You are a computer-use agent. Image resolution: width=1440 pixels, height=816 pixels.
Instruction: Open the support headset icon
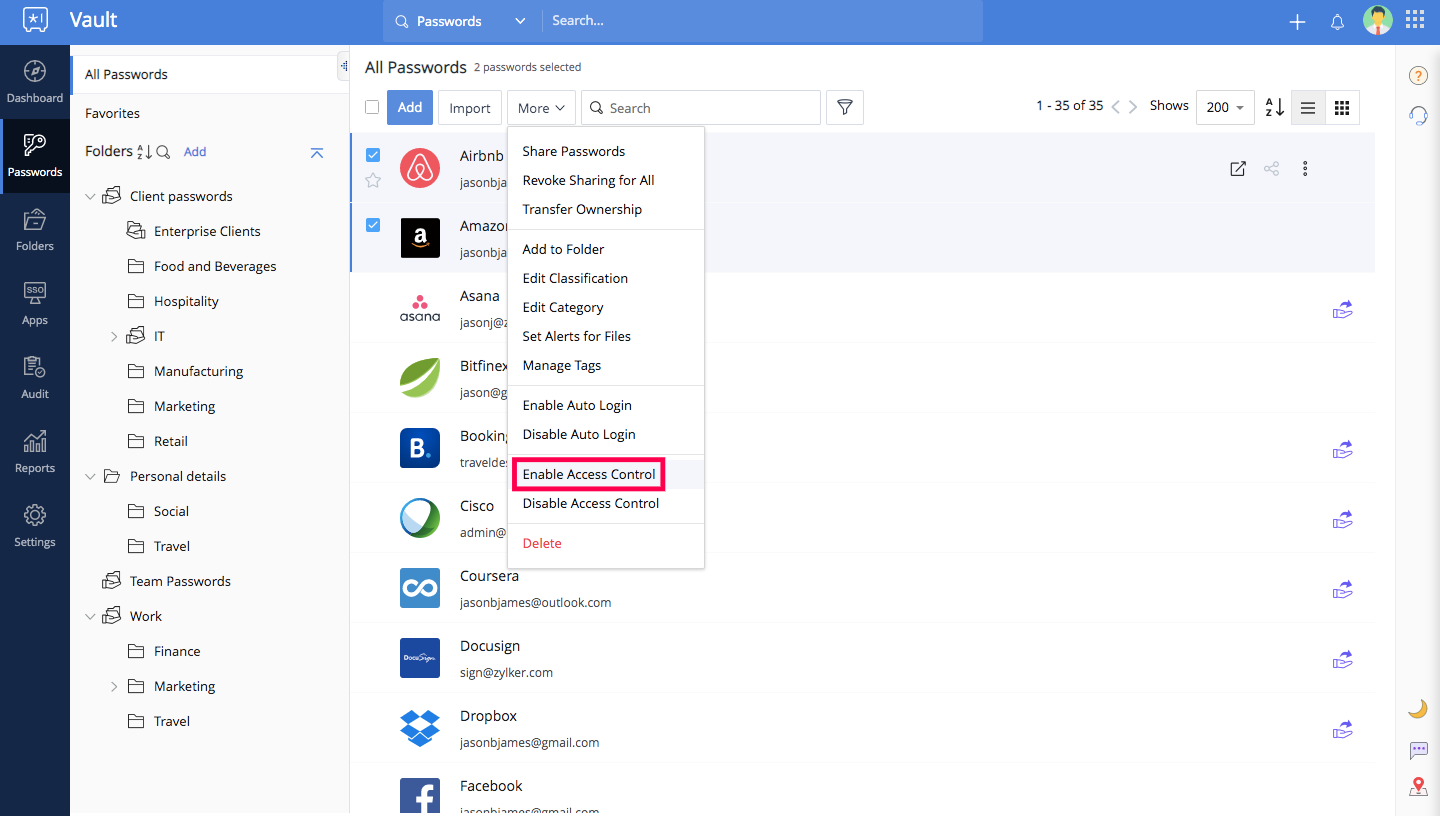coord(1418,115)
